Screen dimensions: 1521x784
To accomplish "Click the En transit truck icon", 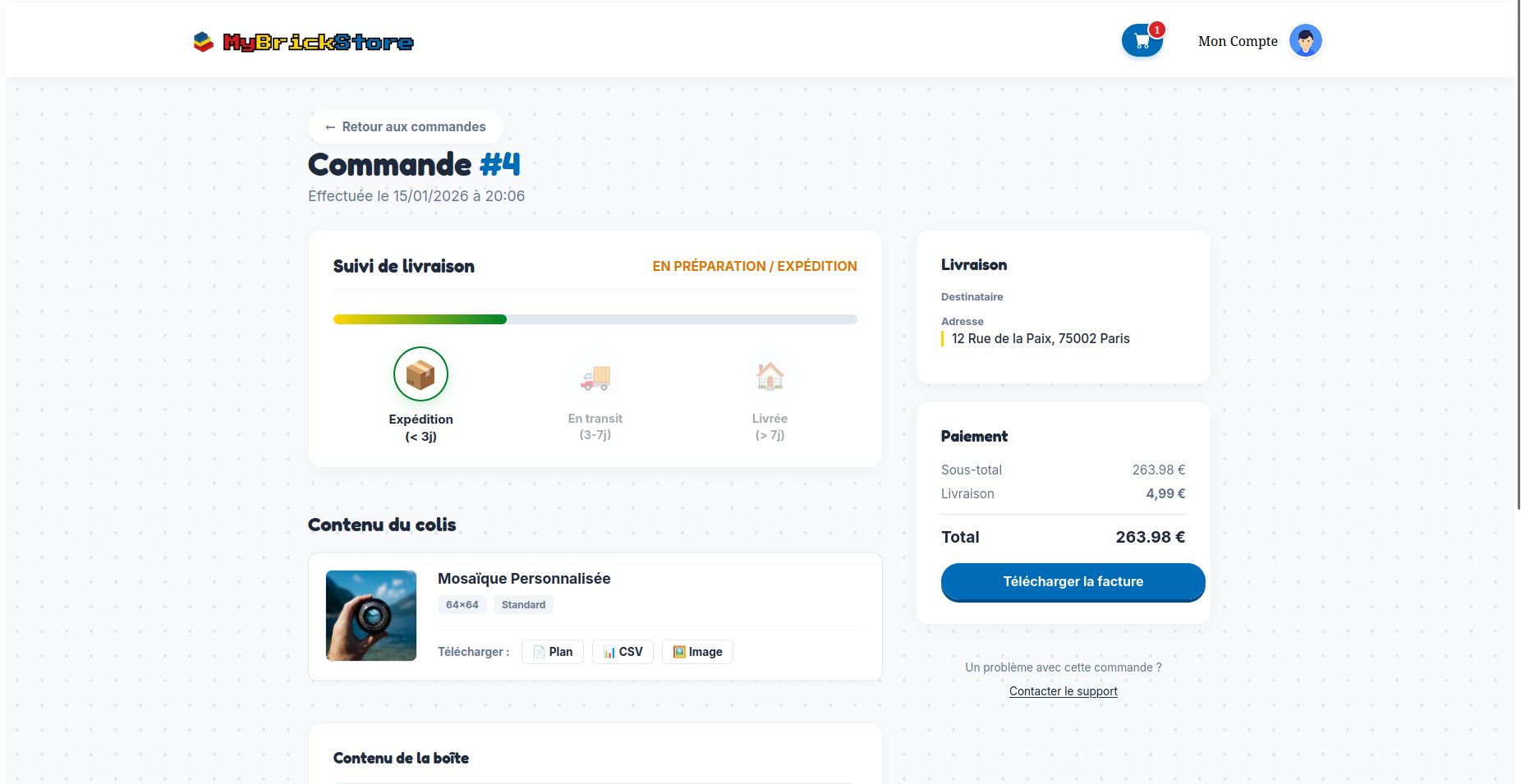I will tap(595, 377).
